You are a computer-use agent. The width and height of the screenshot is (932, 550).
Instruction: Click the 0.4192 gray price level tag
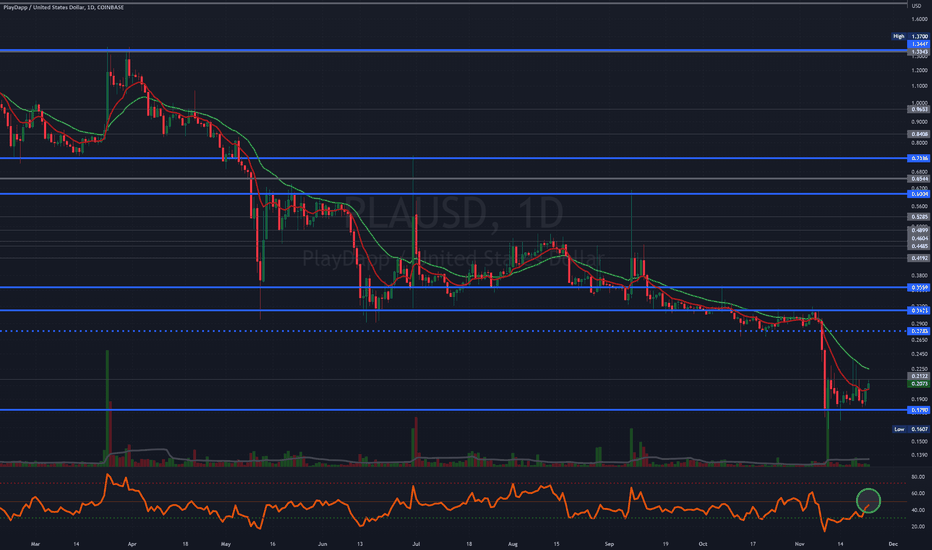[919, 258]
